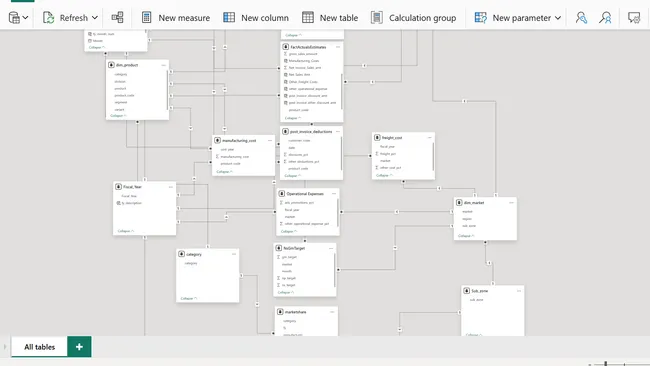The image size is (650, 366).
Task: Open the New parameter dropdown arrow
Action: pos(558,18)
